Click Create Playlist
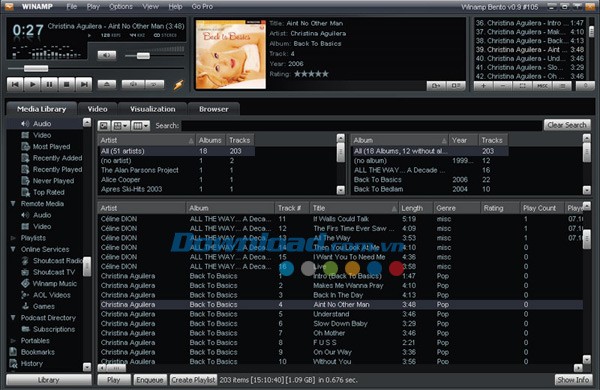The image size is (600, 390). pyautogui.click(x=193, y=380)
